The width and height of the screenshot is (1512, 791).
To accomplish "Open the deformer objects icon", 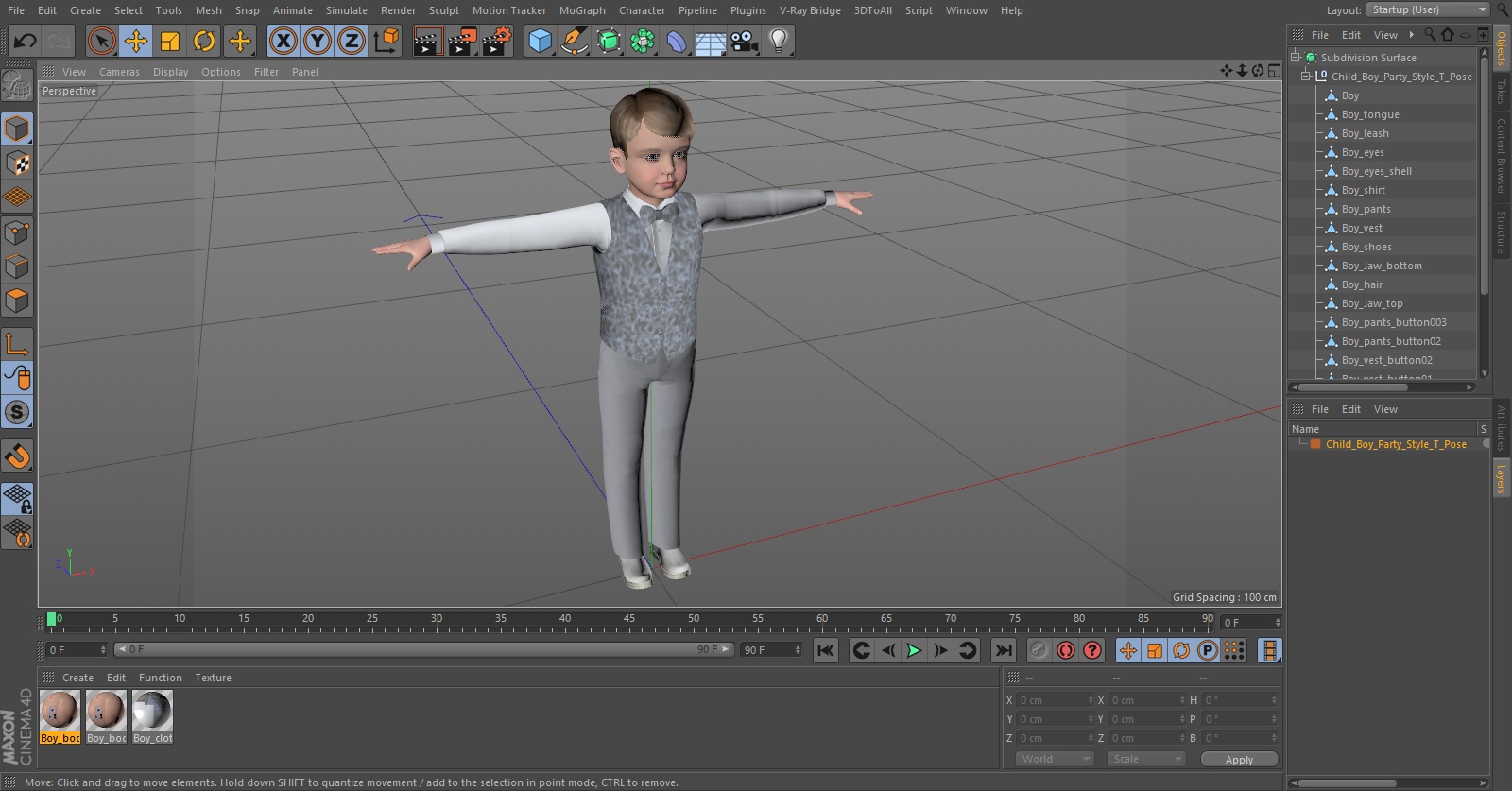I will pos(677,41).
